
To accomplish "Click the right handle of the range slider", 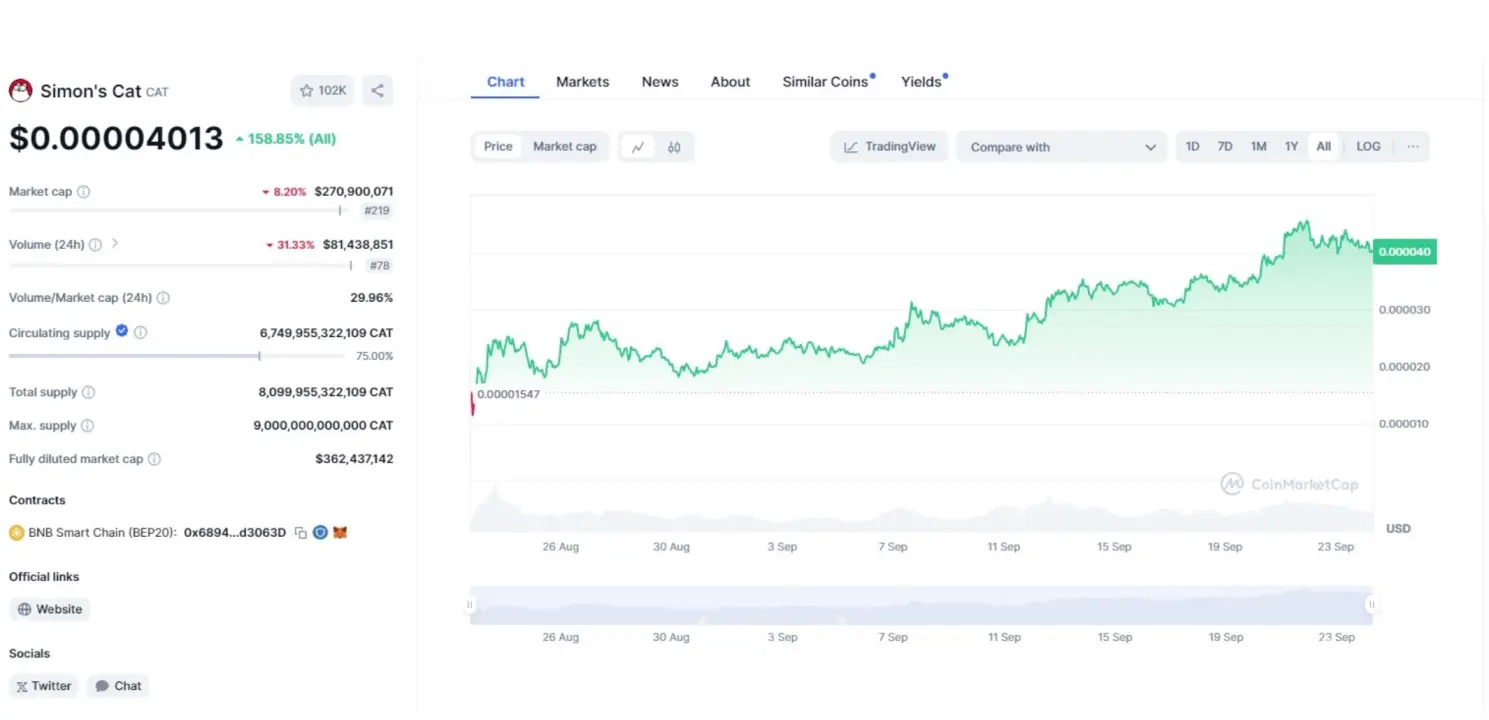I will [x=1371, y=605].
